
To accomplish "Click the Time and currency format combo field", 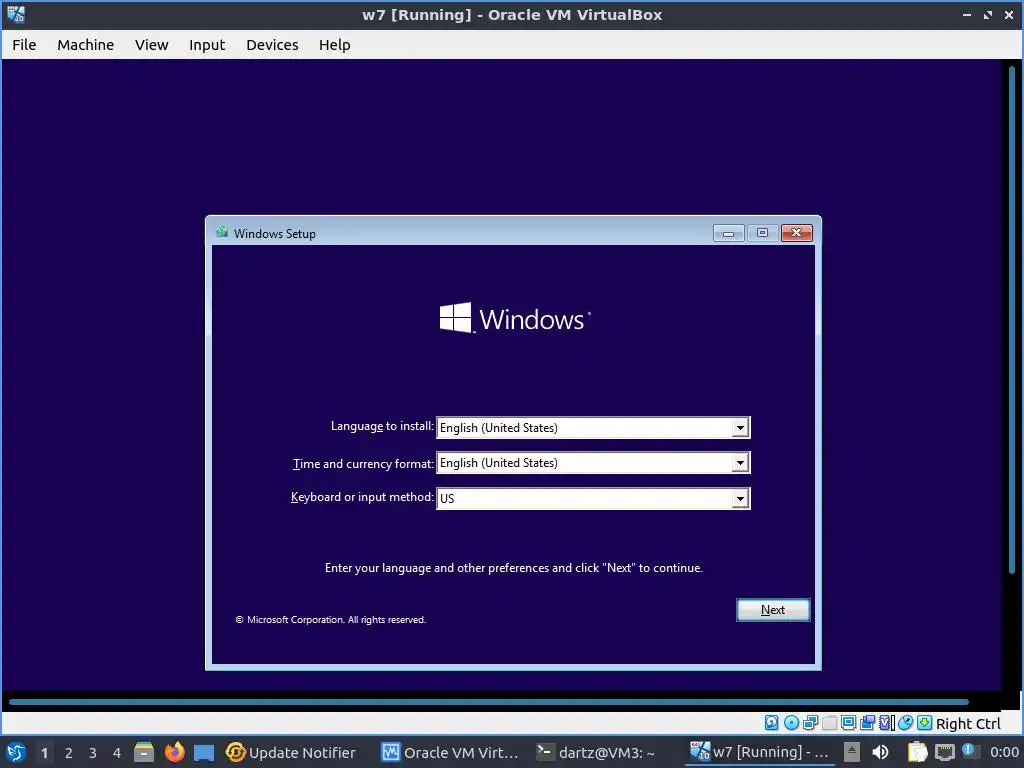I will coord(593,463).
